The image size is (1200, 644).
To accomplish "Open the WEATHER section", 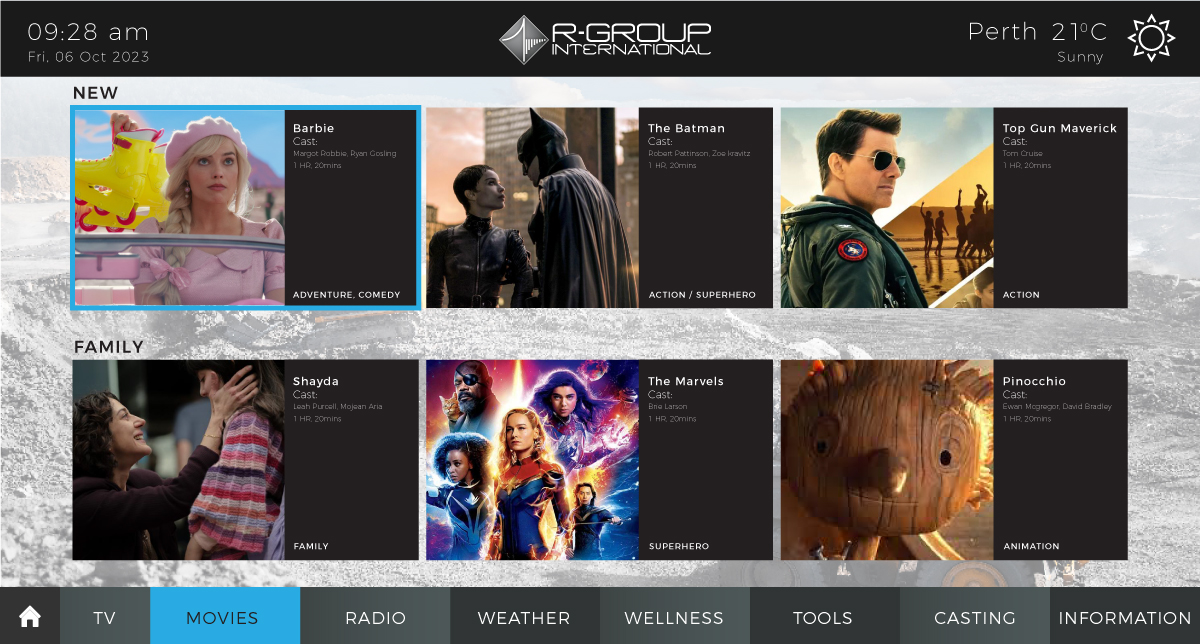I will coord(524,617).
